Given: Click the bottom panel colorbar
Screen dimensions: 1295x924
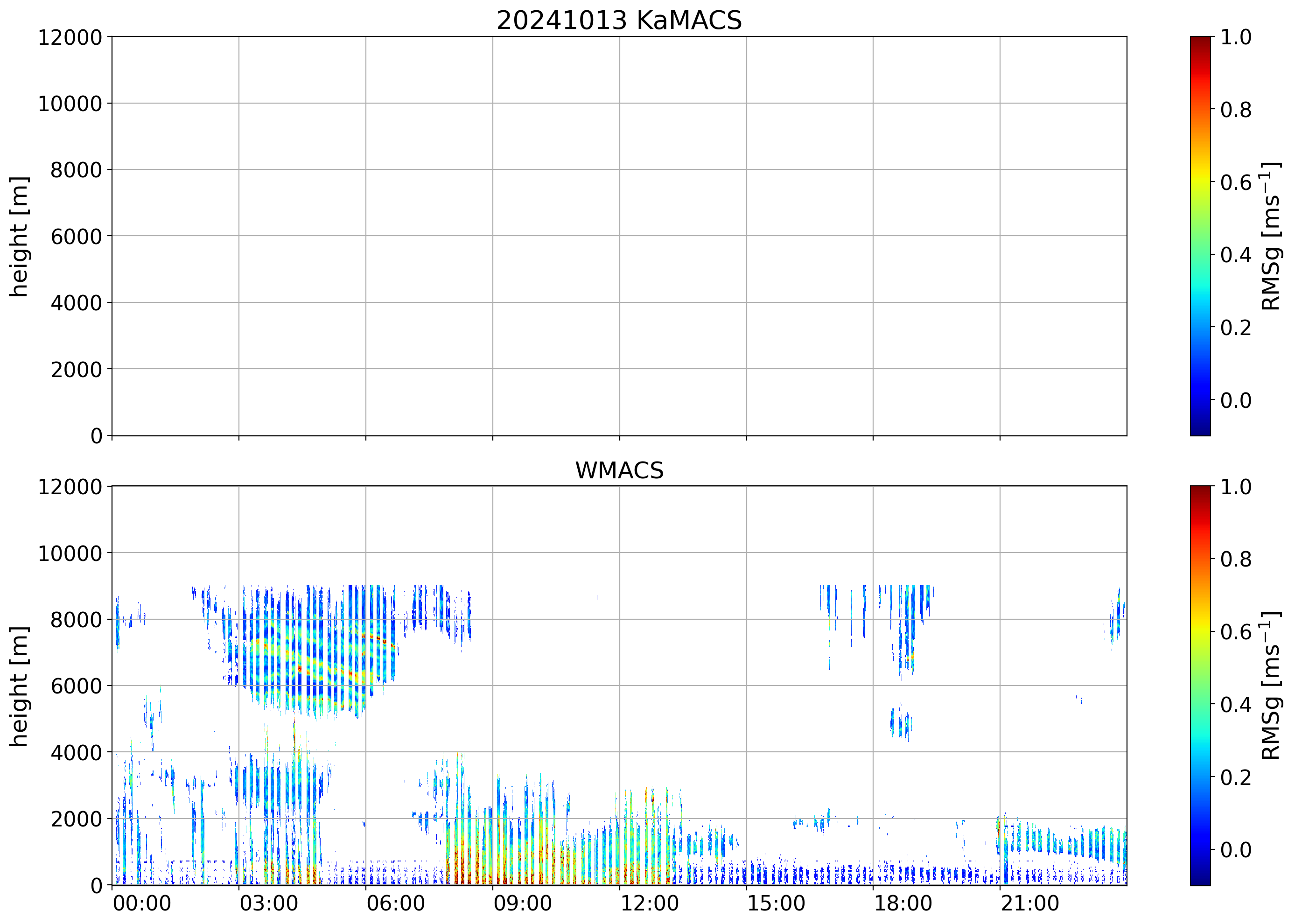Looking at the screenshot, I should 1200,685.
